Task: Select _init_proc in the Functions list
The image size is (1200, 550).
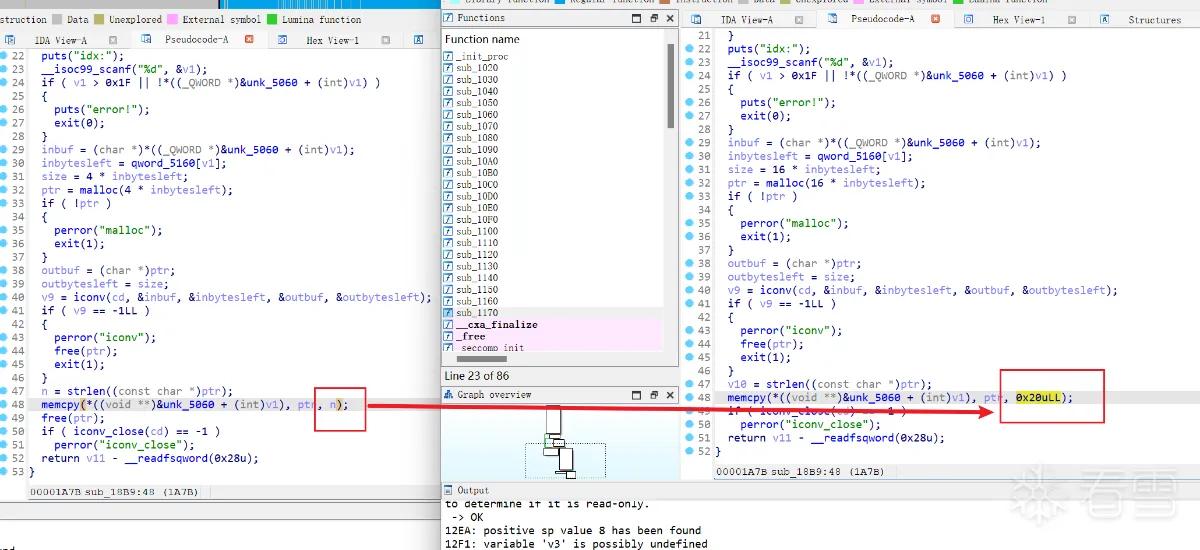Action: click(x=482, y=57)
